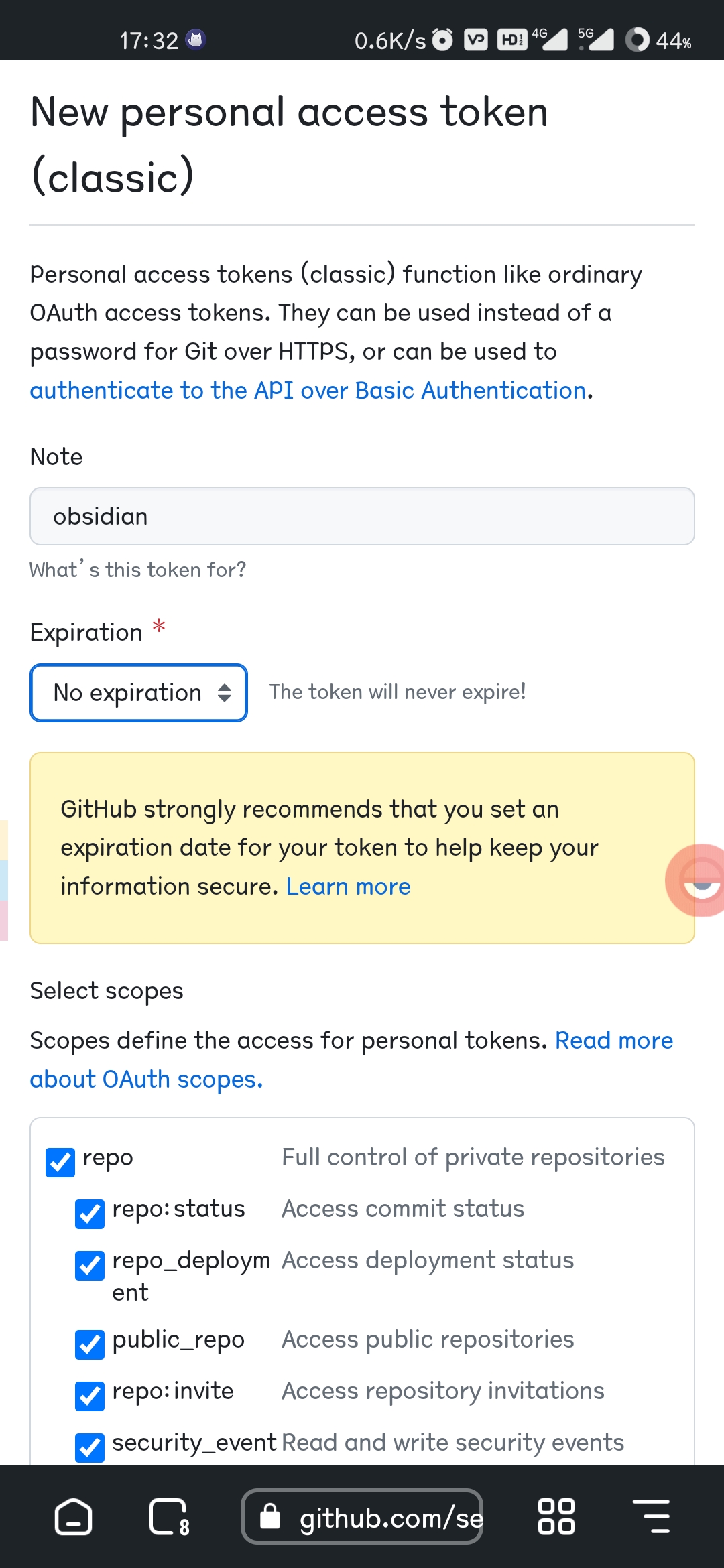This screenshot has width=724, height=1568.
Task: Uncheck the repo scope checkbox
Action: (60, 1162)
